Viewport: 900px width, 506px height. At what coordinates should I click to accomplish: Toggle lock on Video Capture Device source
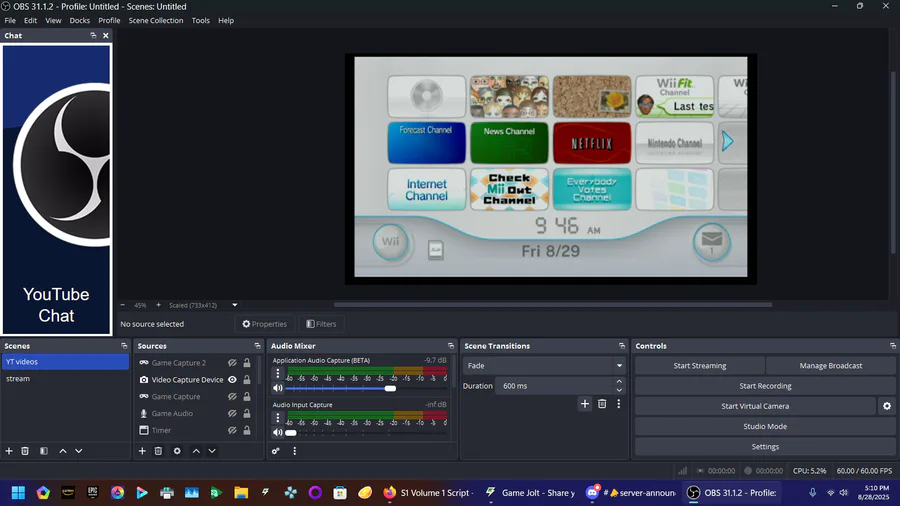(247, 380)
